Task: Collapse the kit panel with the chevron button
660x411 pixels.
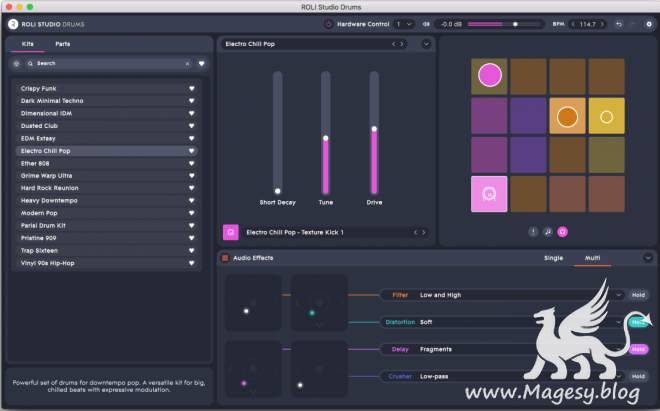Action: (426, 44)
